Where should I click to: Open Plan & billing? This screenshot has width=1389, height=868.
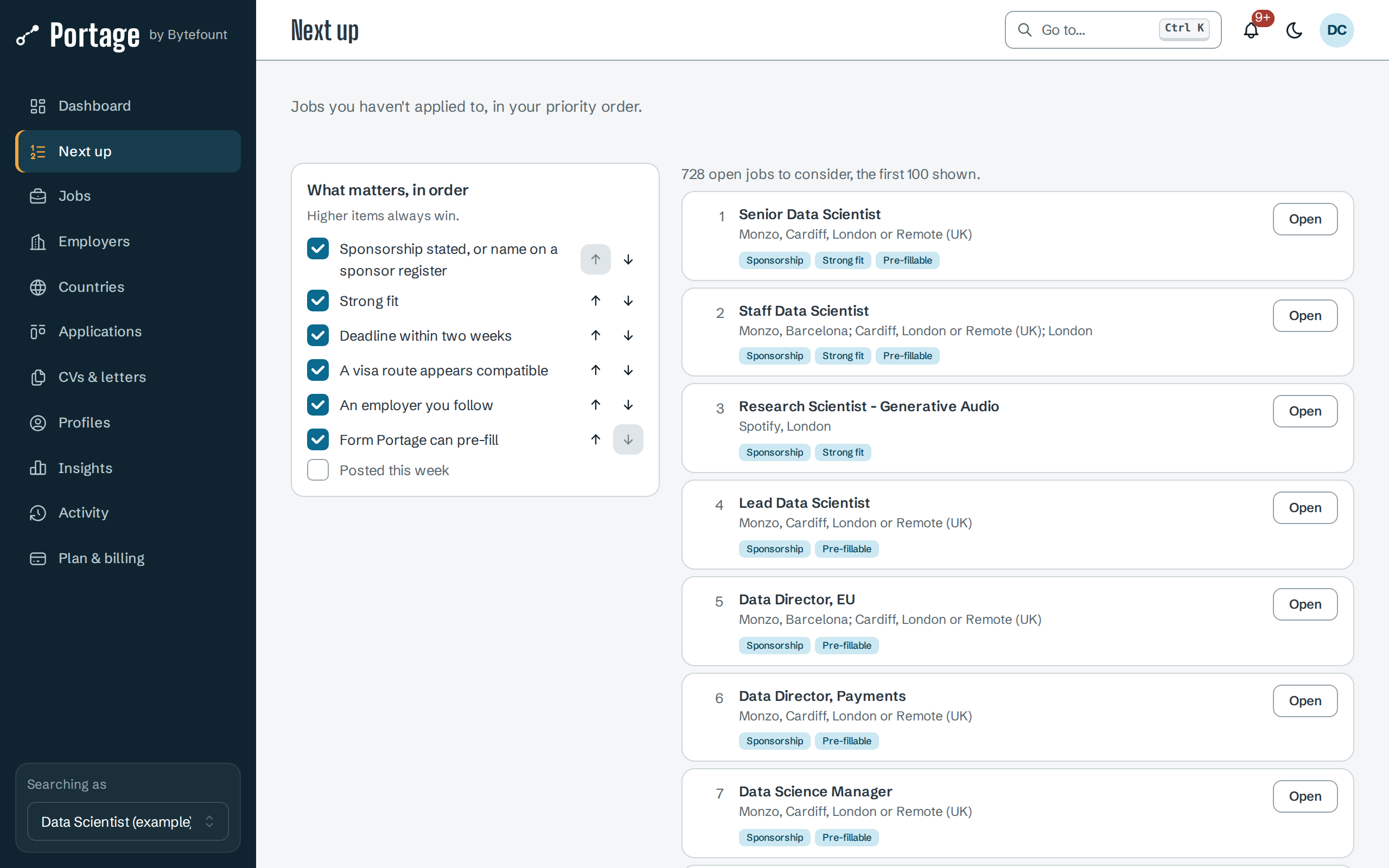coord(128,558)
